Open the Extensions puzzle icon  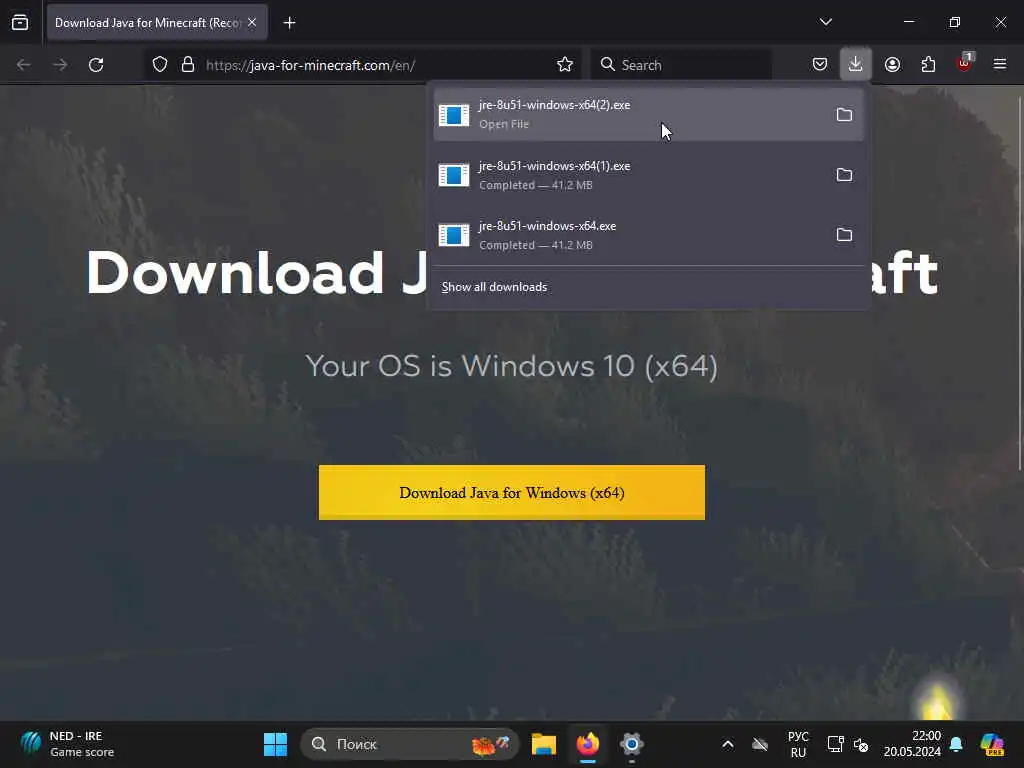(928, 65)
